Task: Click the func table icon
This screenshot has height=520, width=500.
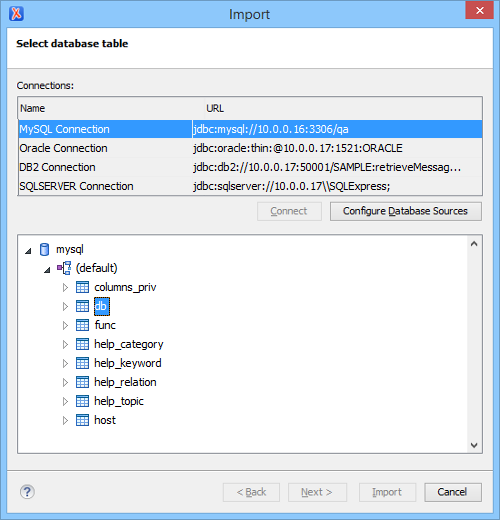Action: 82,325
